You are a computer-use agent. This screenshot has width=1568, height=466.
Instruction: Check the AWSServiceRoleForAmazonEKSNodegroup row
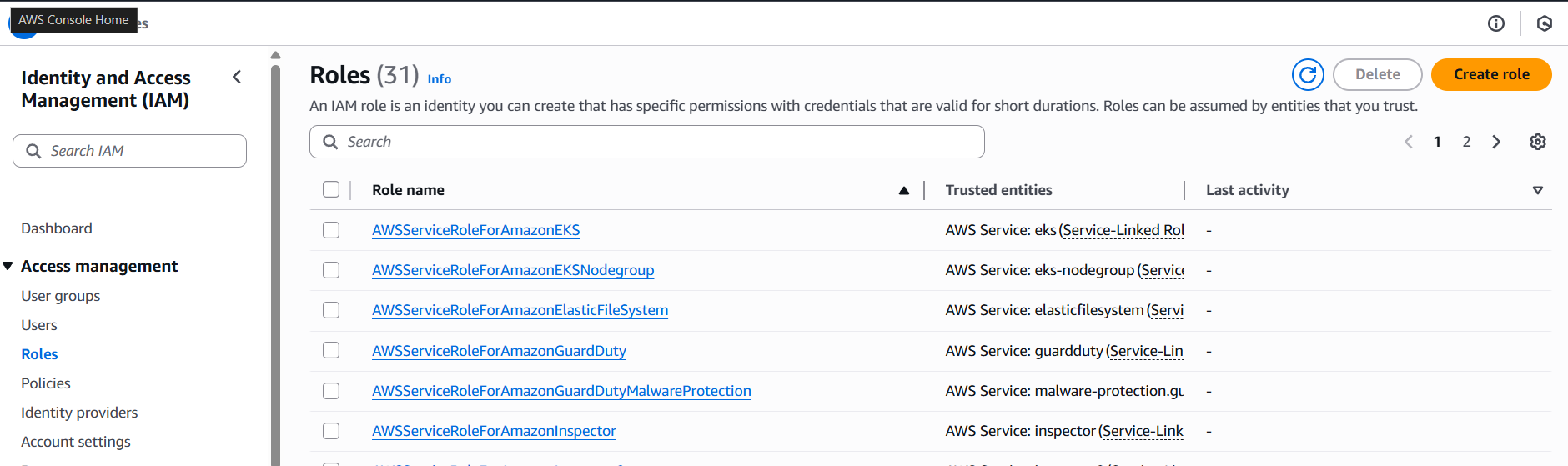click(331, 270)
